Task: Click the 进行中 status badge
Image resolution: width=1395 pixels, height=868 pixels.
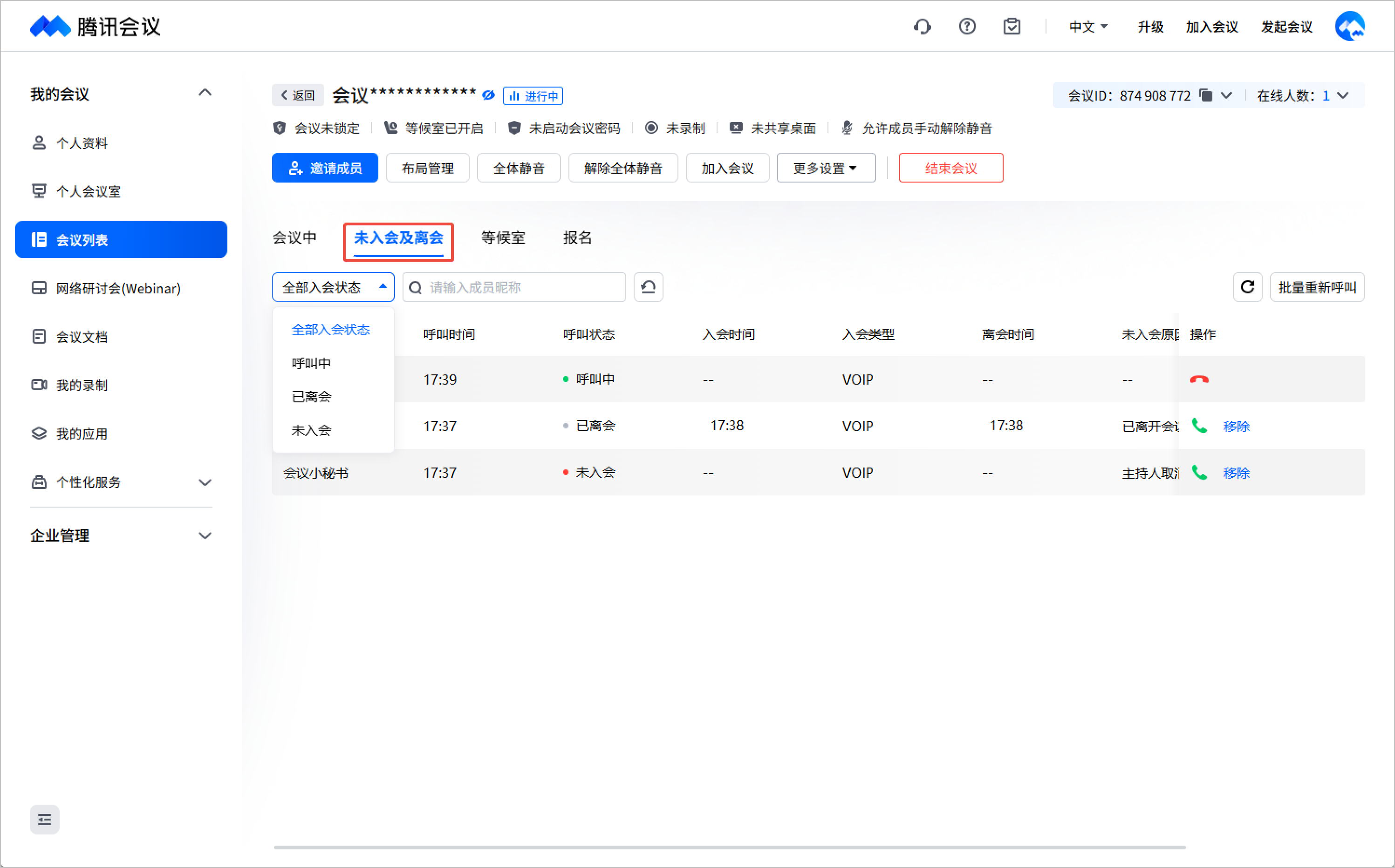Action: pos(533,96)
